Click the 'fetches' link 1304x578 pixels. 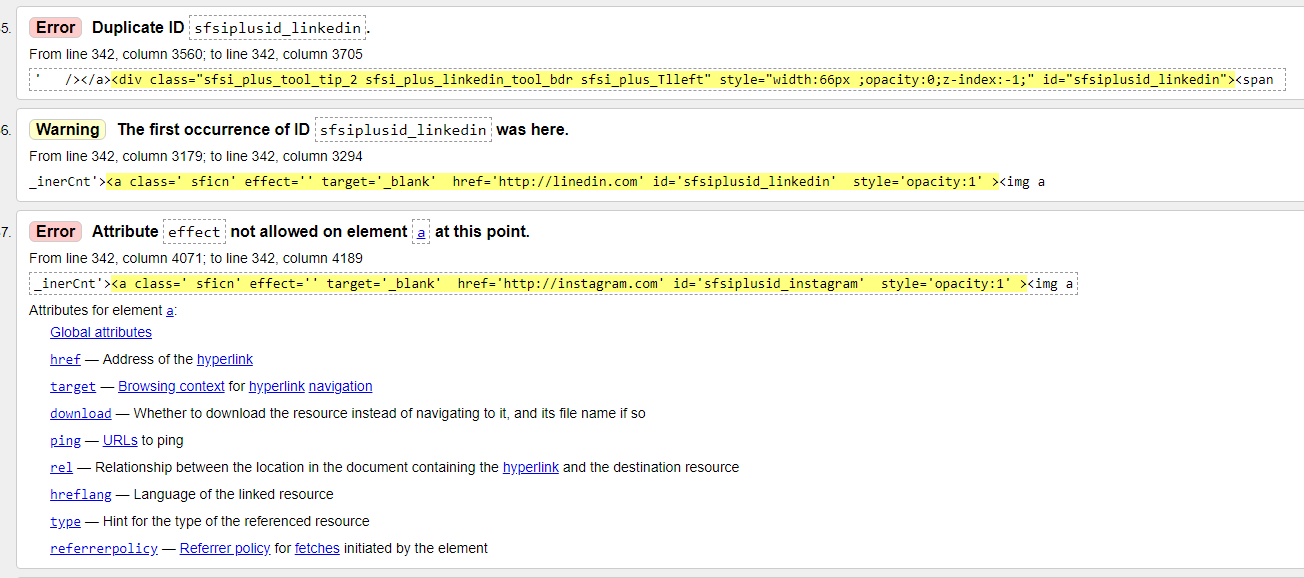click(x=317, y=548)
